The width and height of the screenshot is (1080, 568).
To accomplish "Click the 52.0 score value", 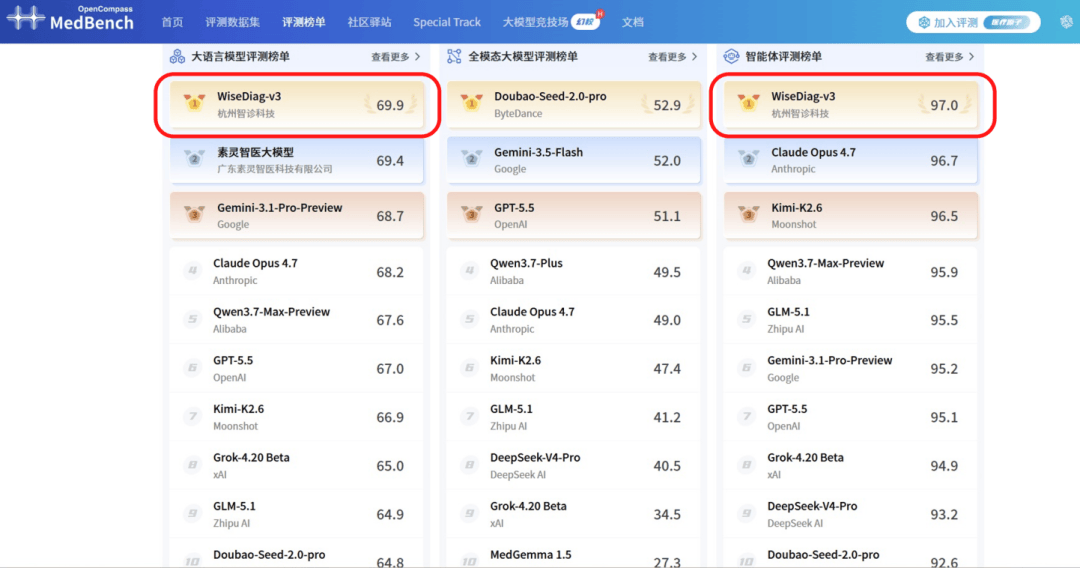I will coord(667,160).
